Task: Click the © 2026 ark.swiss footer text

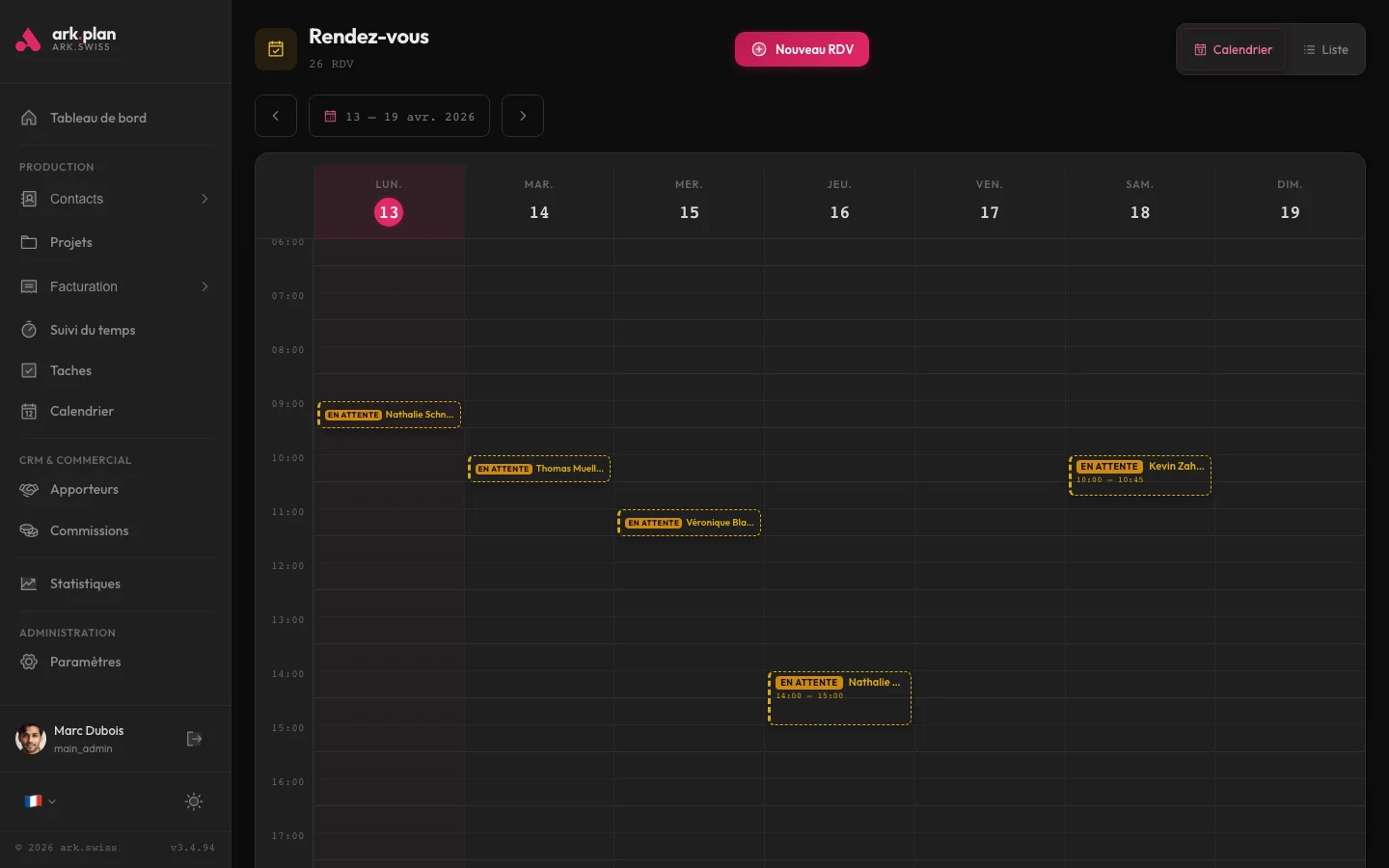Action: 66,848
